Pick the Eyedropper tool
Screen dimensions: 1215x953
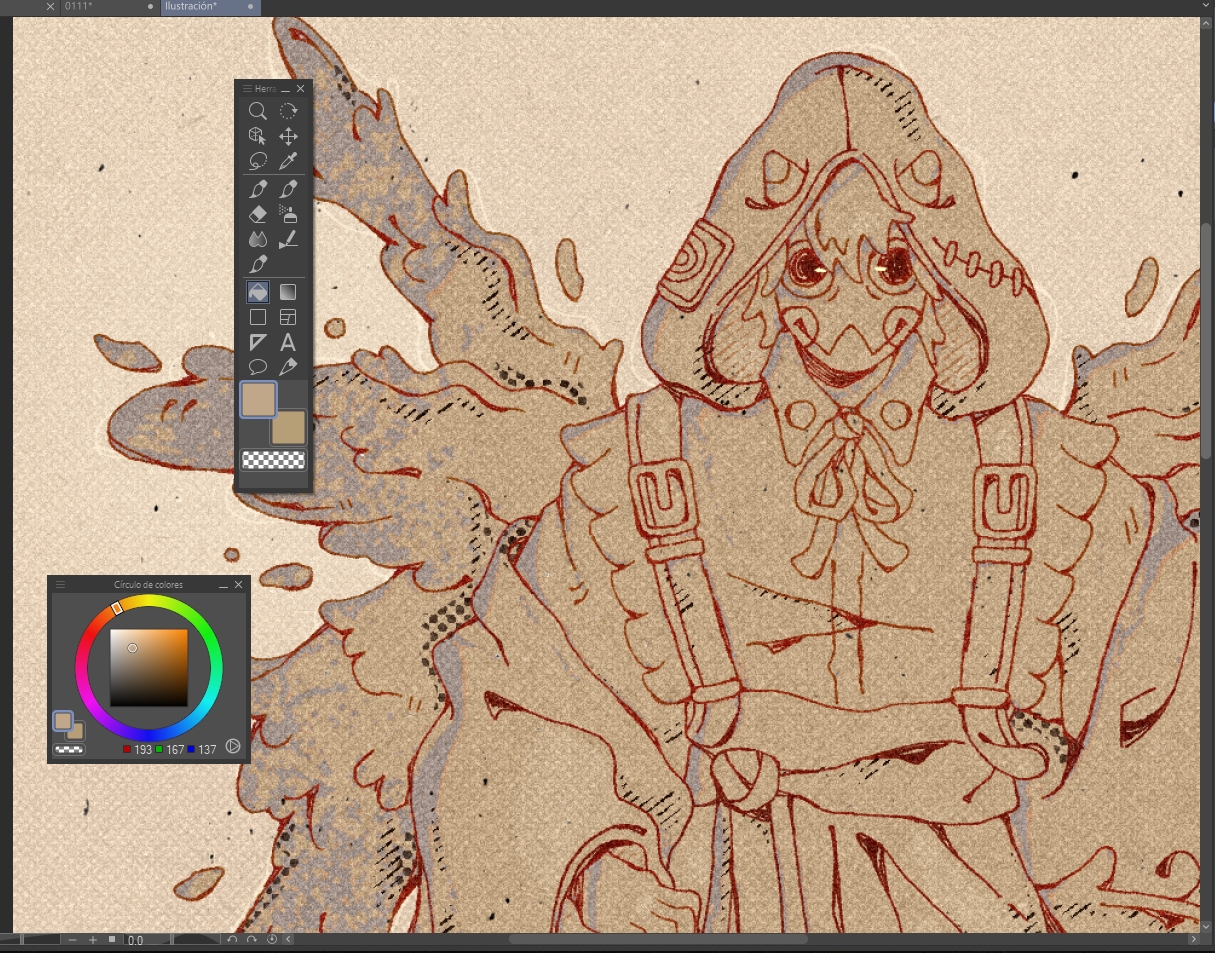288,161
